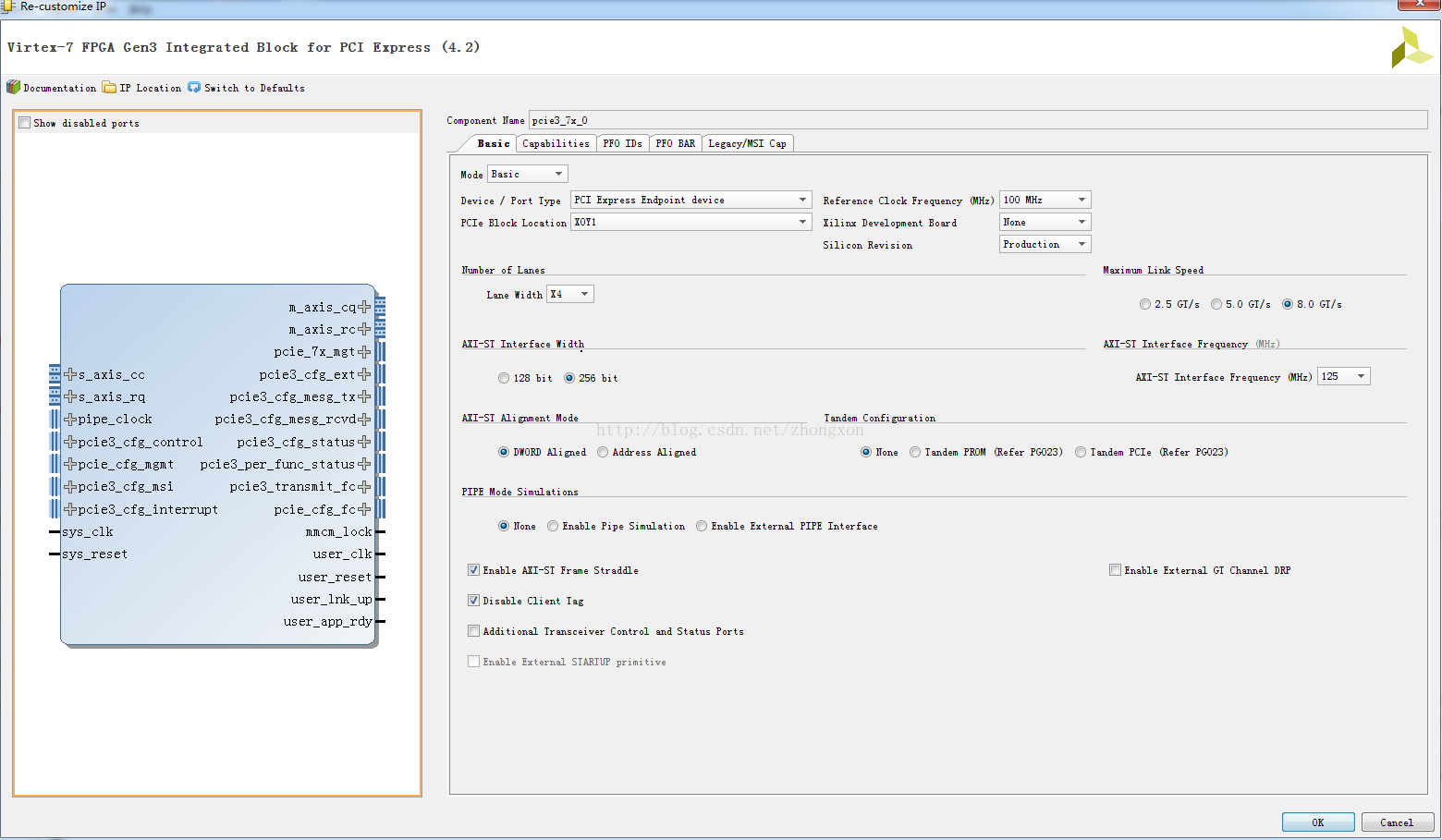The width and height of the screenshot is (1442, 840).
Task: Click Switch to Defaults link
Action: pyautogui.click(x=254, y=88)
